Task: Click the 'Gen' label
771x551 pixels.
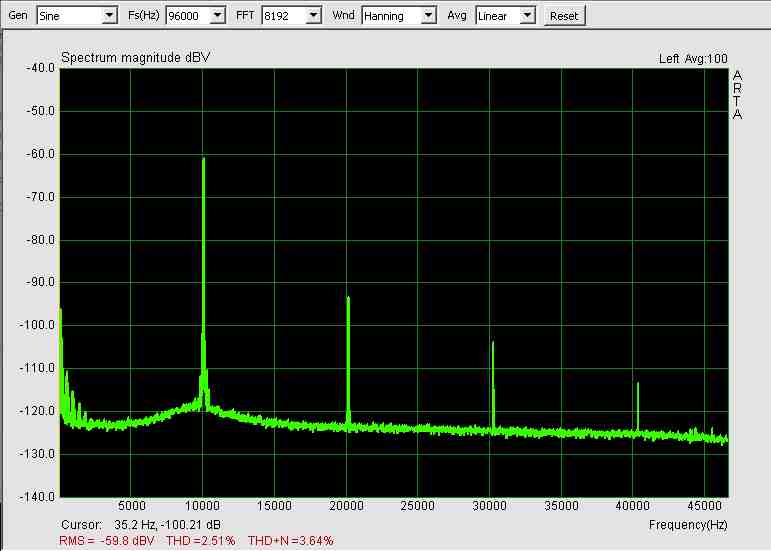Action: point(18,15)
